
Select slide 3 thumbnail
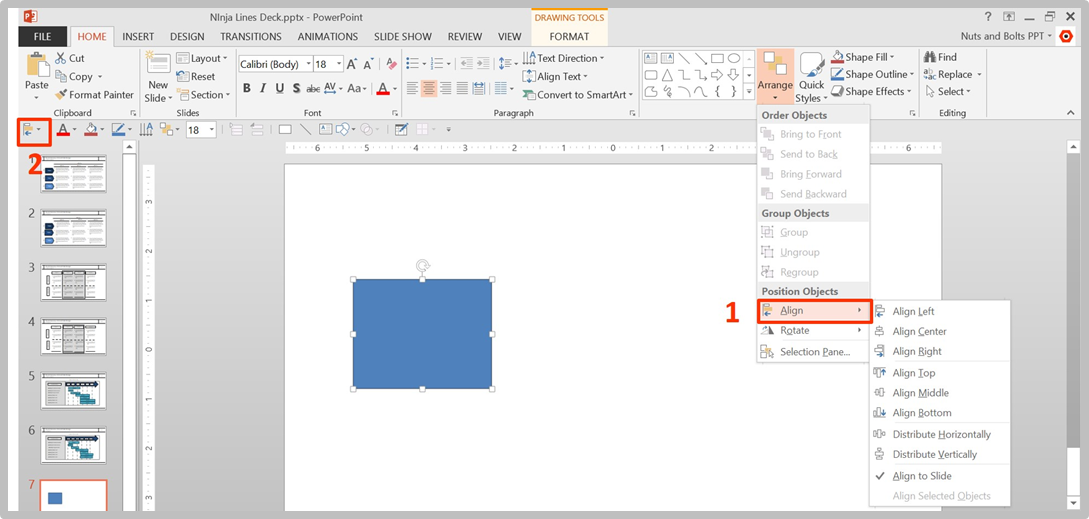tap(74, 281)
